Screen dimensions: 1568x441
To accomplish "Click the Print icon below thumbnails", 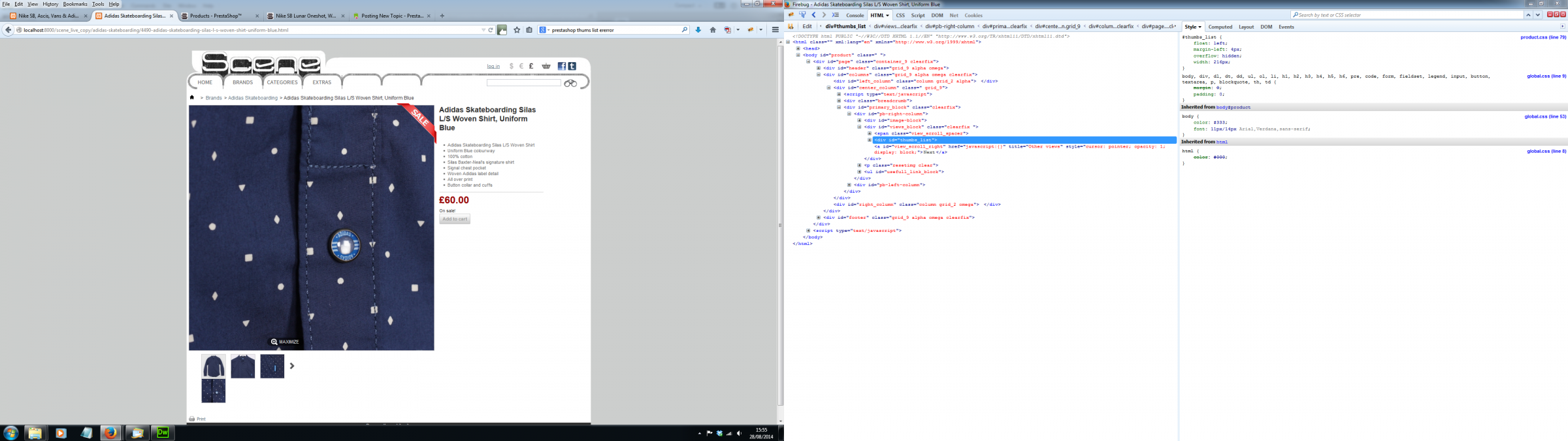I will click(192, 419).
